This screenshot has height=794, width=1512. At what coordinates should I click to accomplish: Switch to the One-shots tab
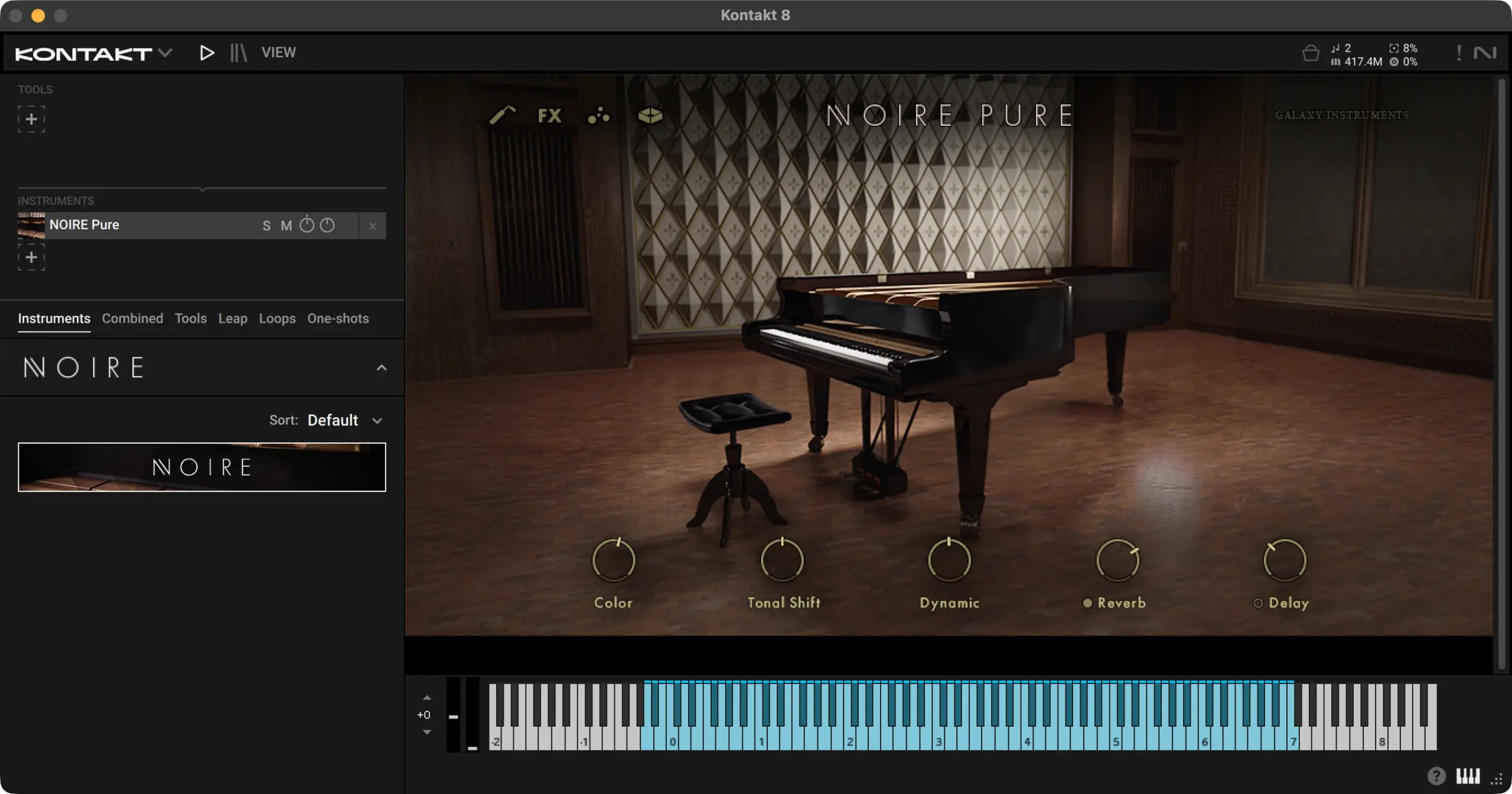pyautogui.click(x=337, y=318)
